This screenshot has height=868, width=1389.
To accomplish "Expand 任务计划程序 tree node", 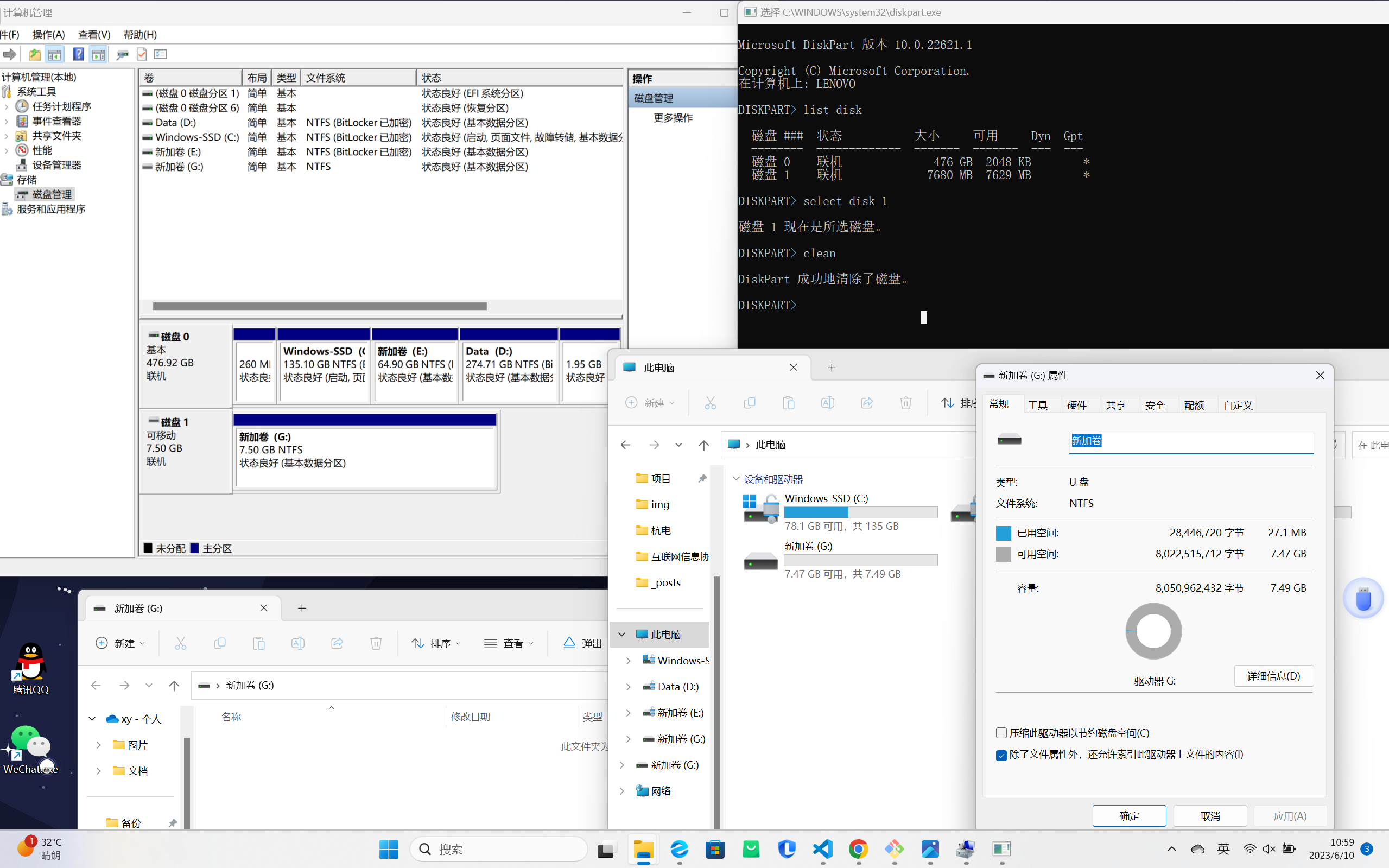I will 7,107.
